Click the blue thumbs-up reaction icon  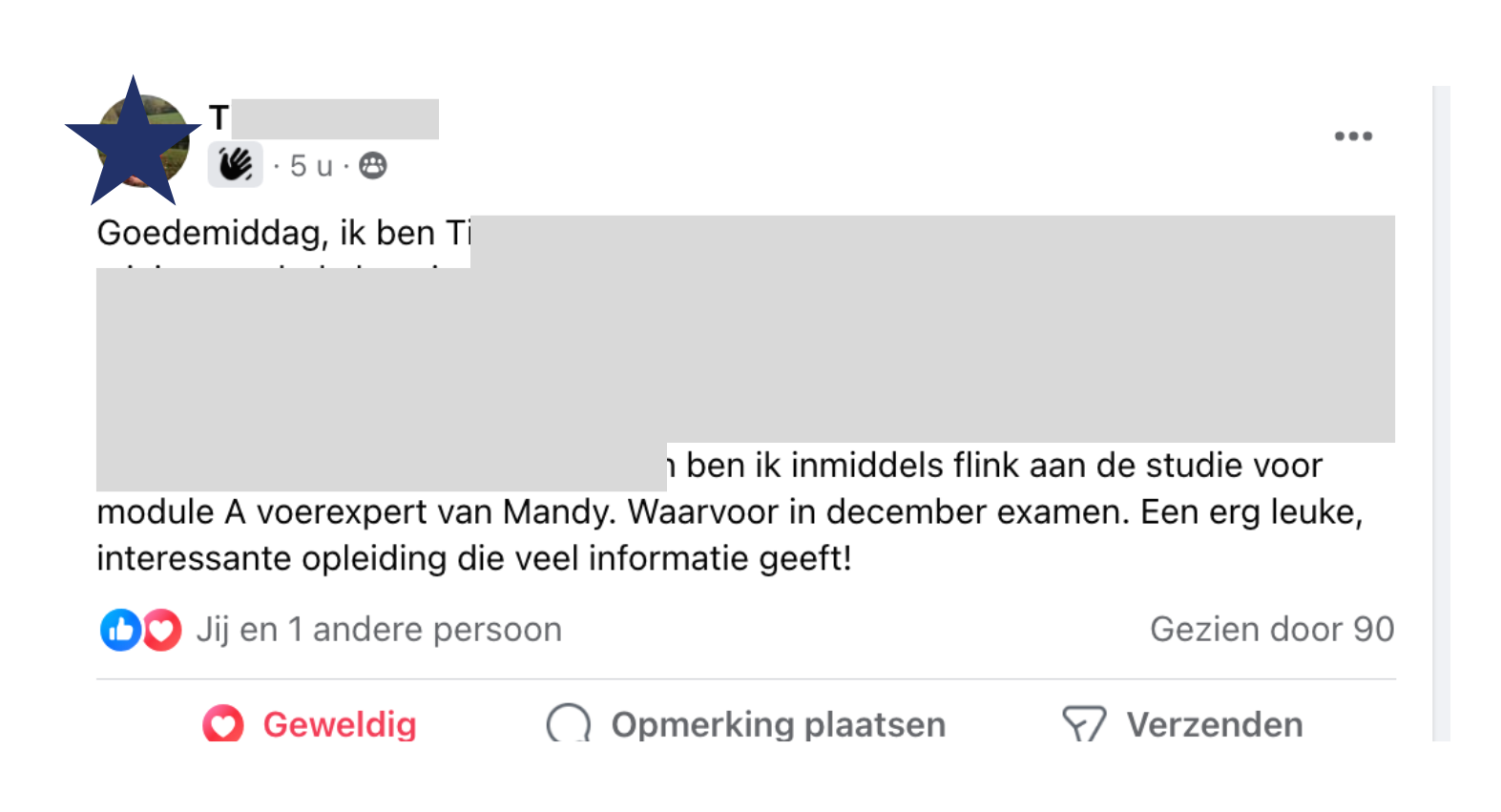[x=121, y=630]
